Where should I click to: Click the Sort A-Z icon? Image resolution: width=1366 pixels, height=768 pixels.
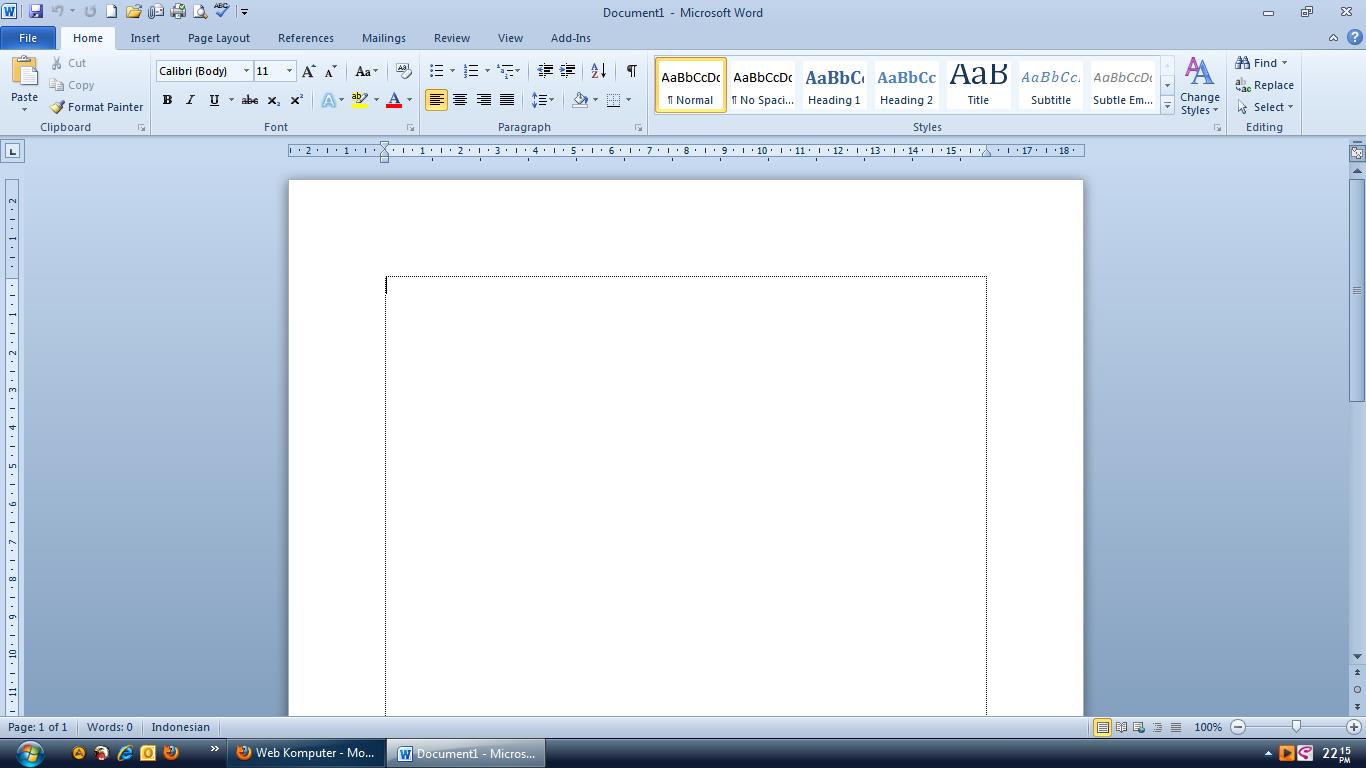598,71
